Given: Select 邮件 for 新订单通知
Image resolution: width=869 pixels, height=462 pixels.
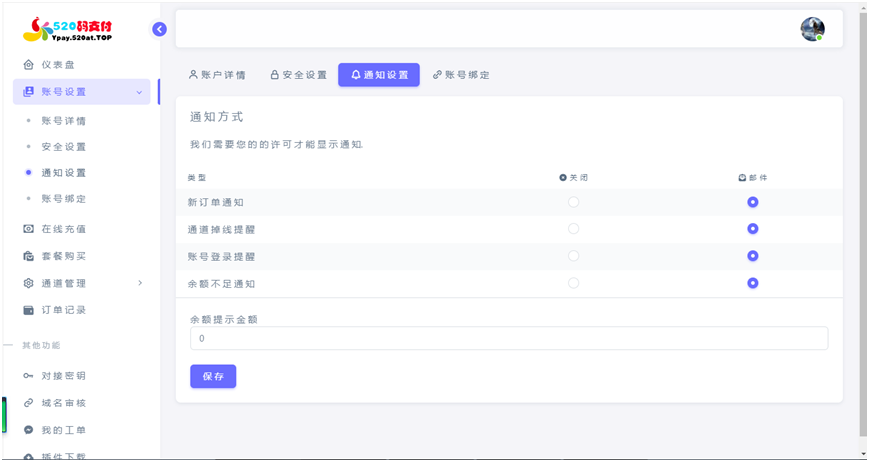Looking at the screenshot, I should [753, 202].
